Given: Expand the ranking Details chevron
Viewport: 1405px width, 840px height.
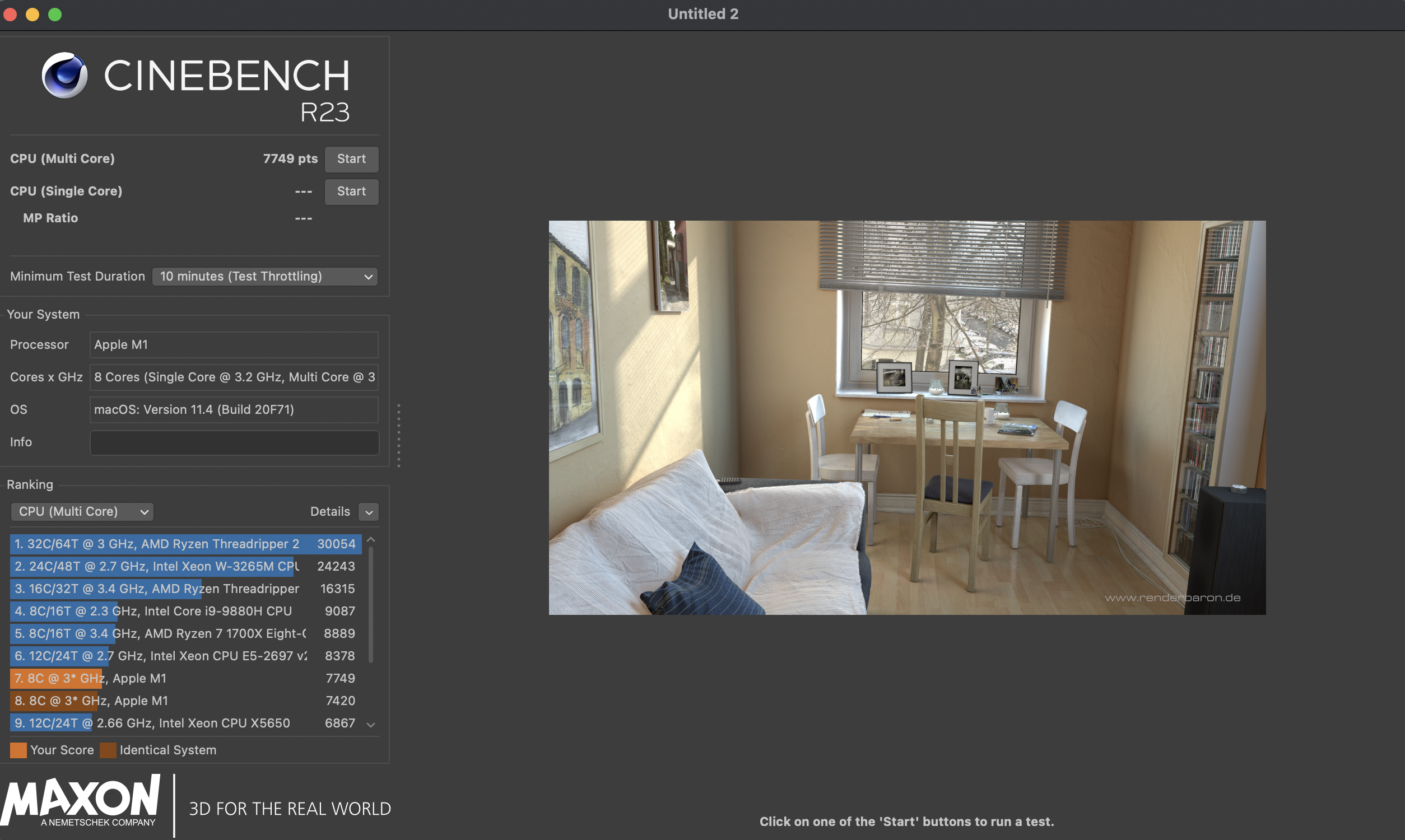Looking at the screenshot, I should 369,512.
